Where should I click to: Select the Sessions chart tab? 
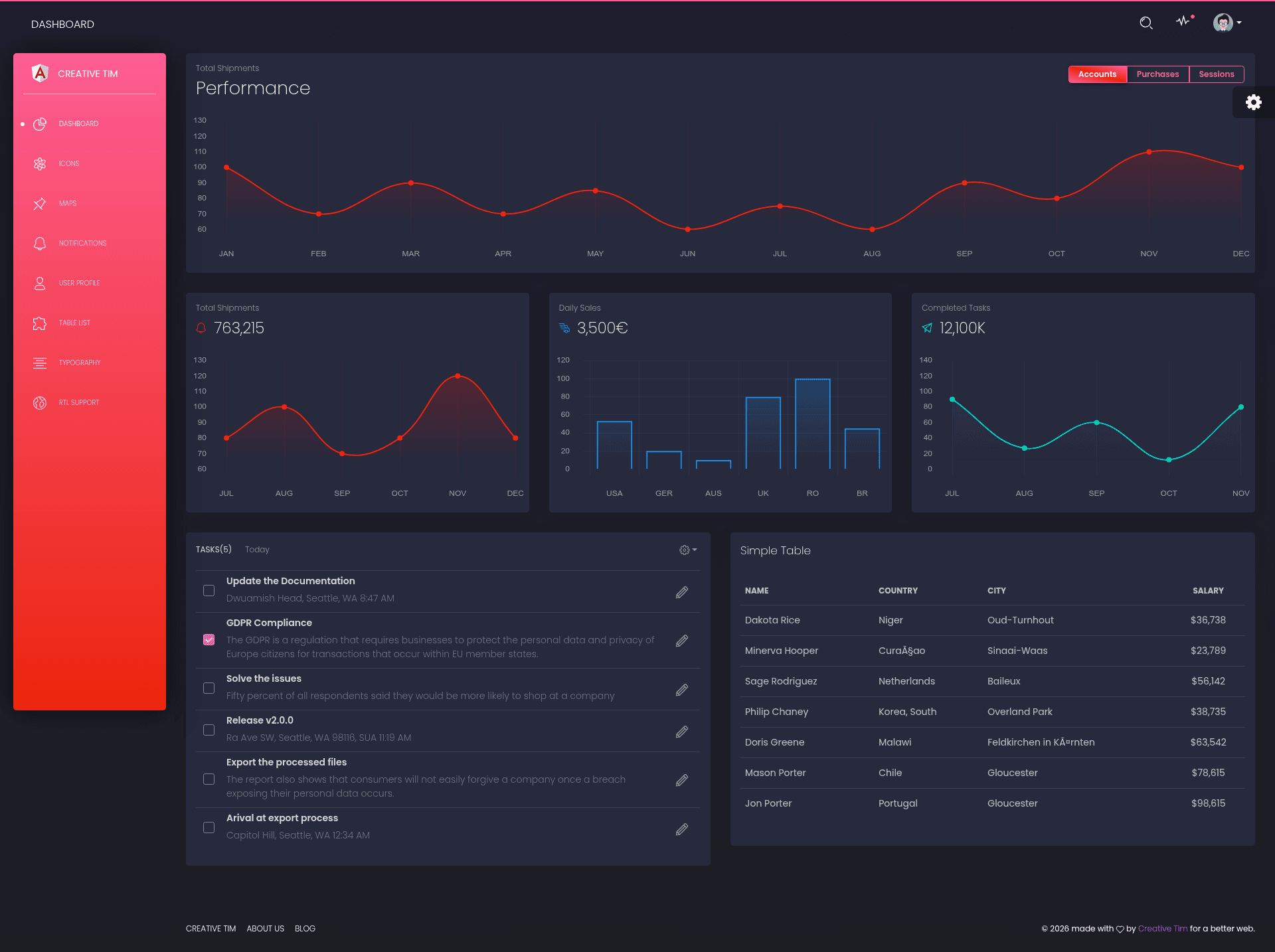pyautogui.click(x=1216, y=74)
